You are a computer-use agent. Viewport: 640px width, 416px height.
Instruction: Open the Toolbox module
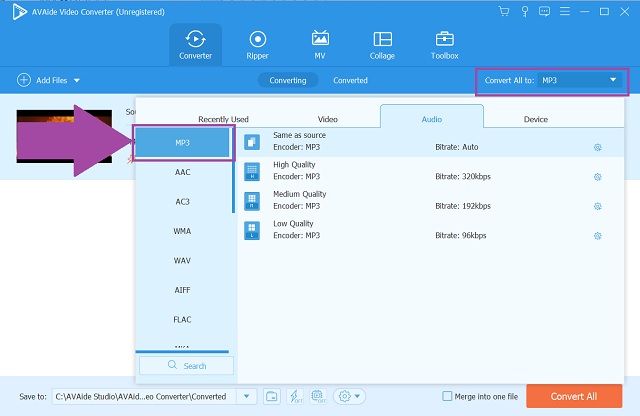pyautogui.click(x=444, y=45)
